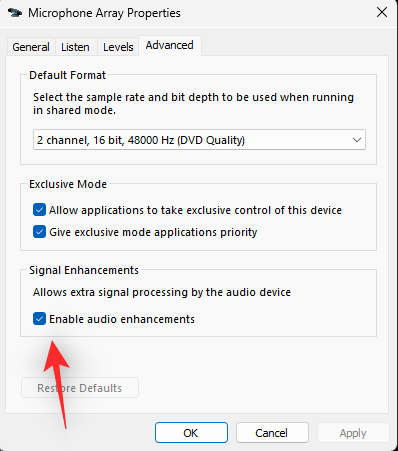398x451 pixels.
Task: Click the microphone icon in title bar
Action: point(15,13)
